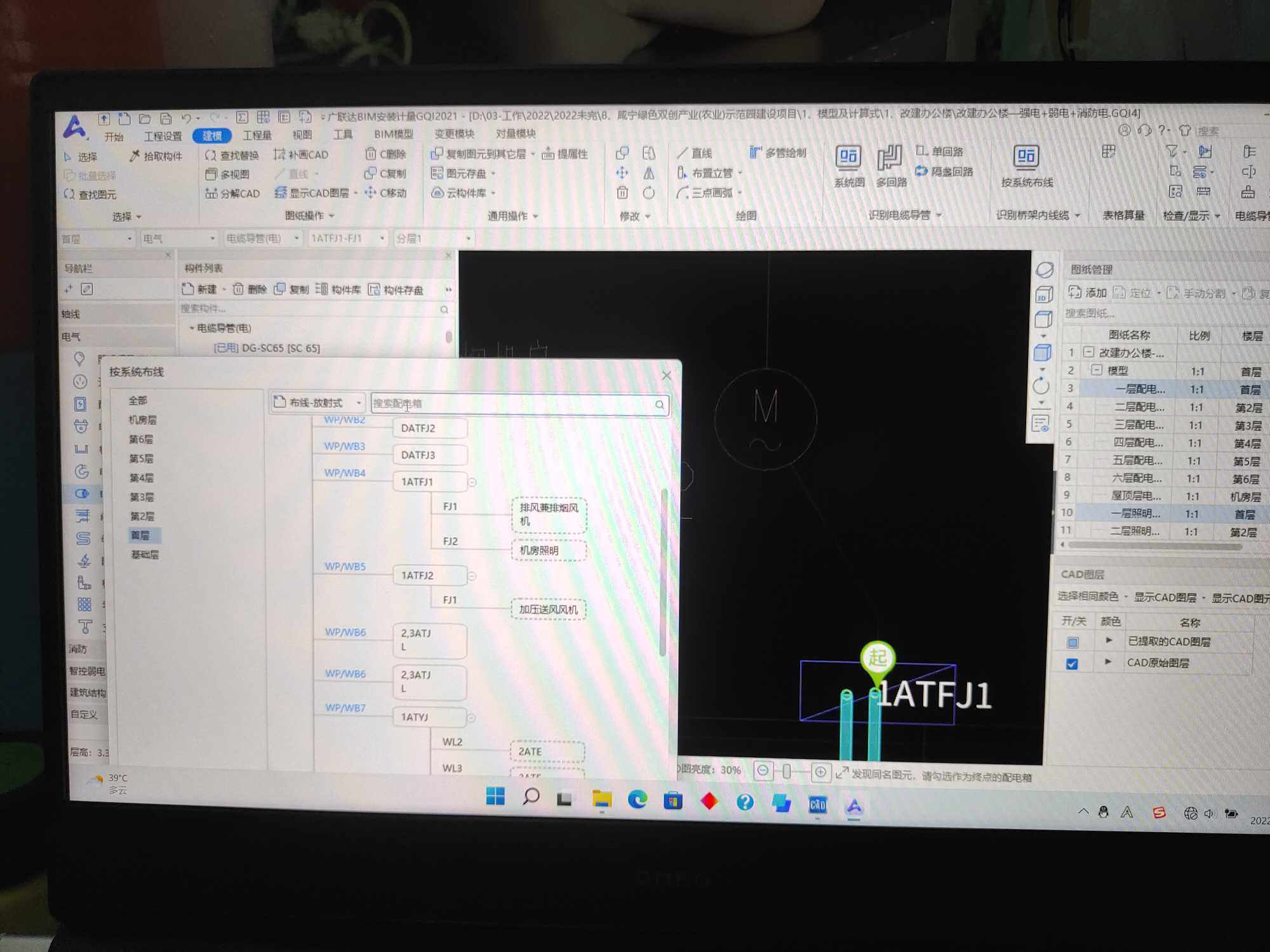Collapse the 1ATFJ1 node in the wiring tree
The width and height of the screenshot is (1270, 952).
click(472, 483)
